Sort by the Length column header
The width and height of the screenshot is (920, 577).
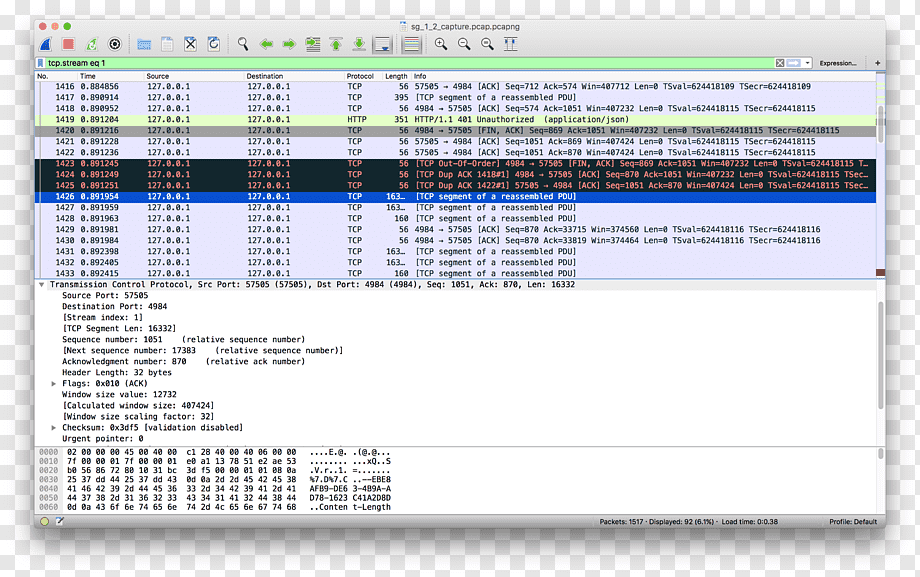[x=396, y=76]
